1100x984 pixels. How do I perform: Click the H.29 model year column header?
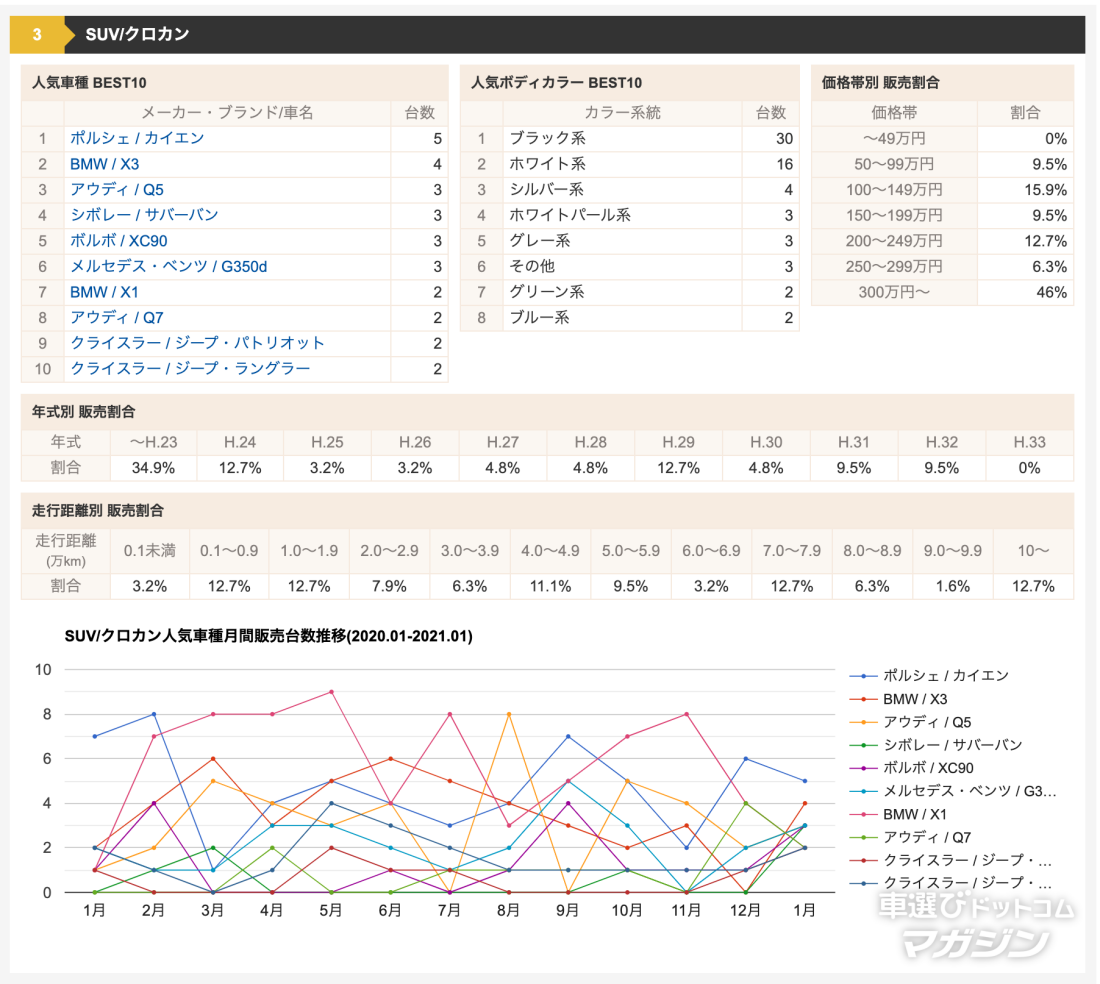678,443
